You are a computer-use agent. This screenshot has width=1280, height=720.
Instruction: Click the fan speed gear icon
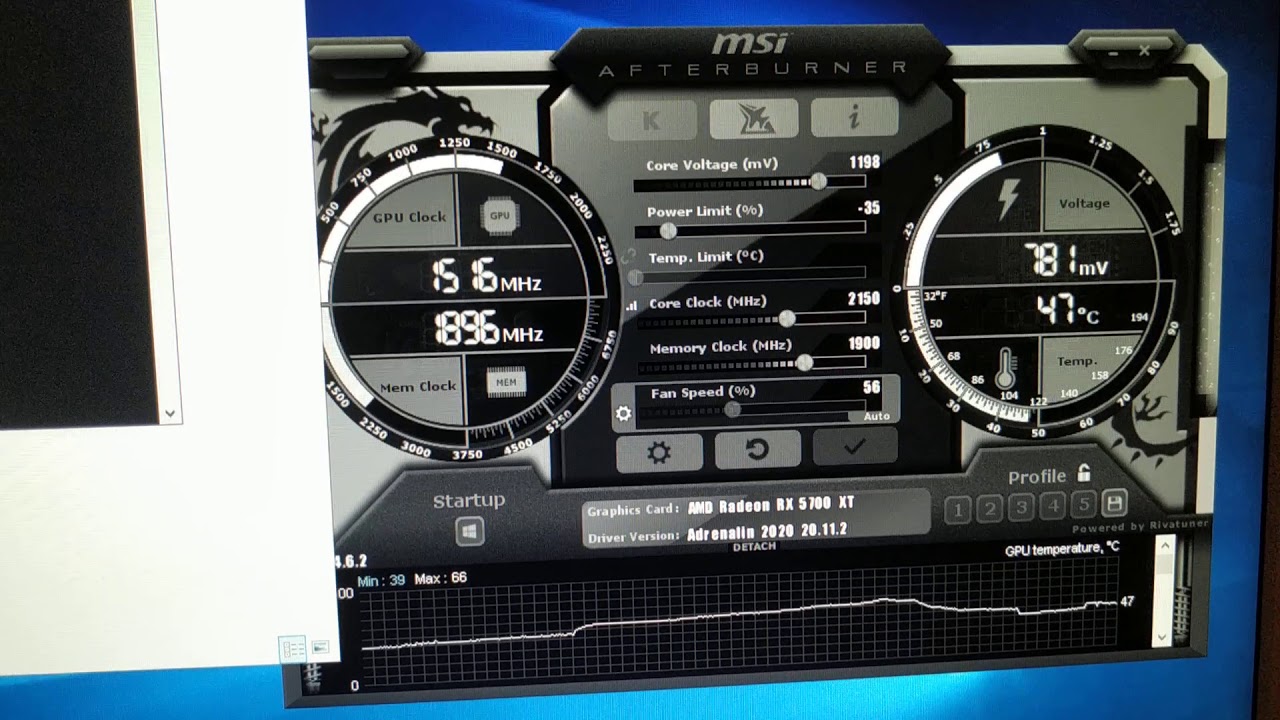pyautogui.click(x=624, y=413)
